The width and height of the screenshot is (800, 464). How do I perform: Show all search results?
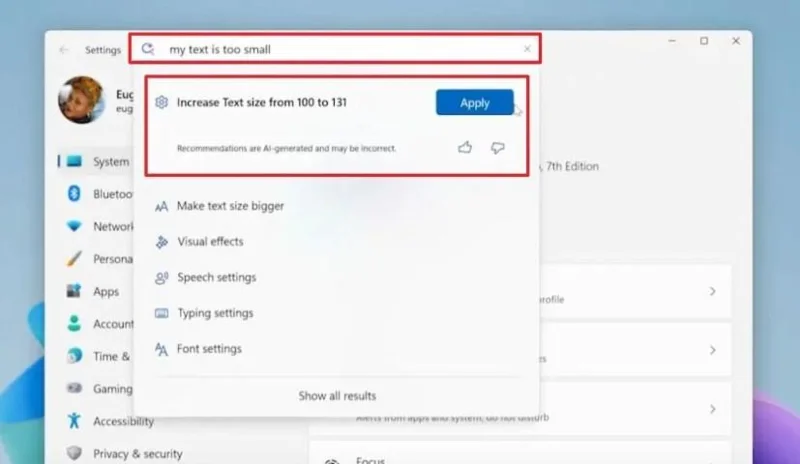(337, 396)
